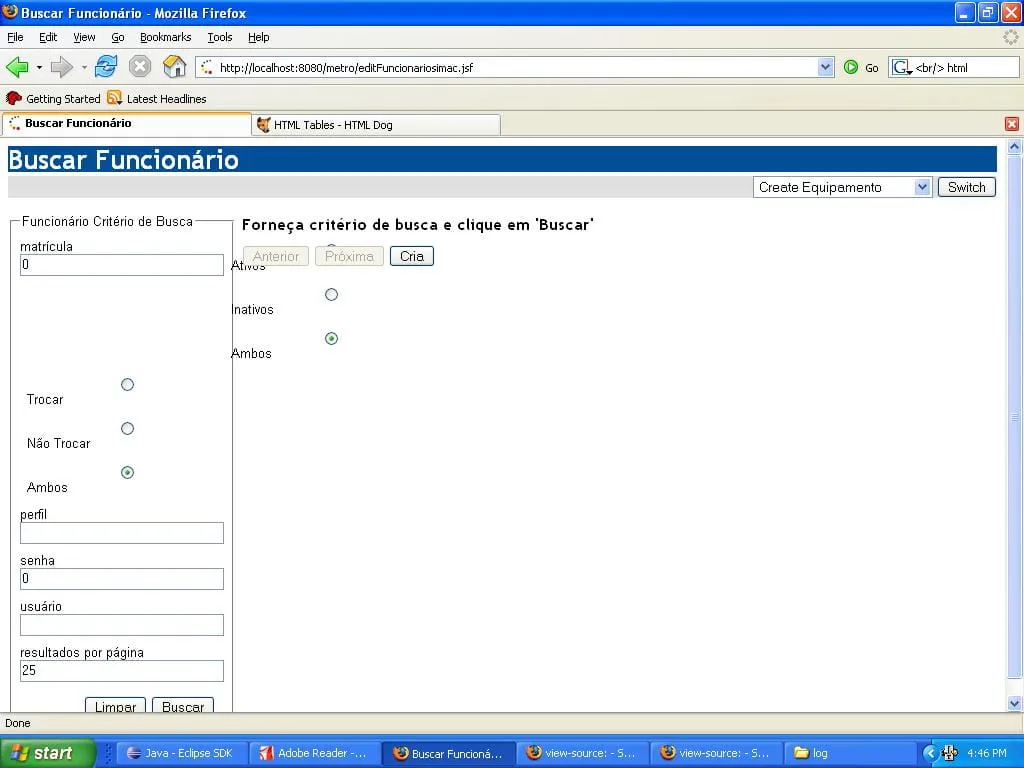Viewport: 1024px width, 768px height.
Task: Select the Trocar radio button
Action: click(127, 385)
